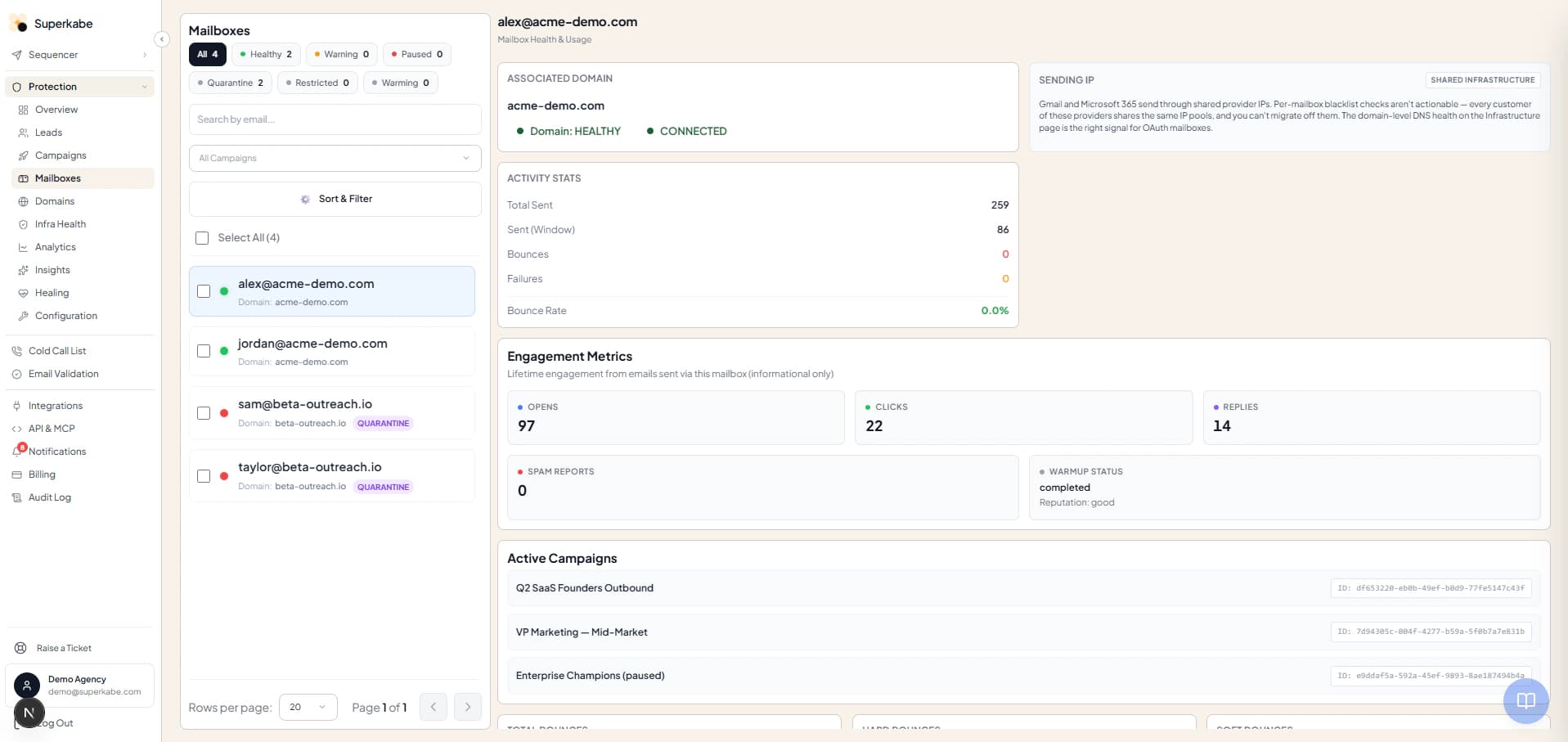Click the Cold Call List phone icon
The height and width of the screenshot is (742, 1568).
[x=17, y=351]
